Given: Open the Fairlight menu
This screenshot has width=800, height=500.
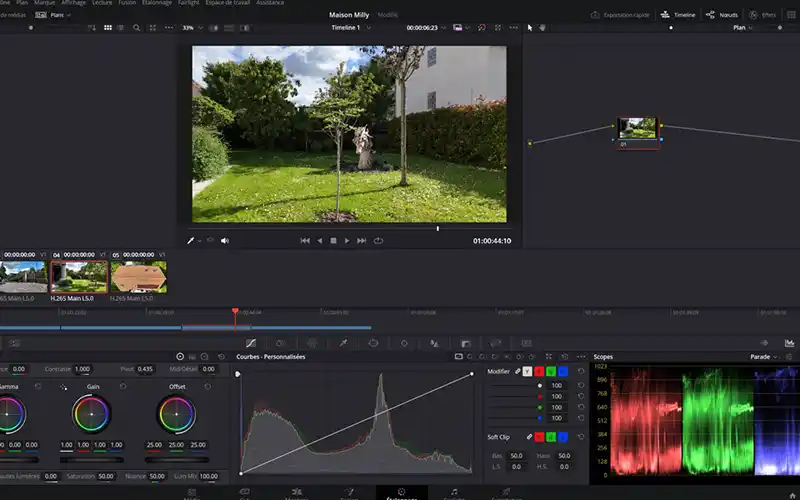Looking at the screenshot, I should [188, 3].
